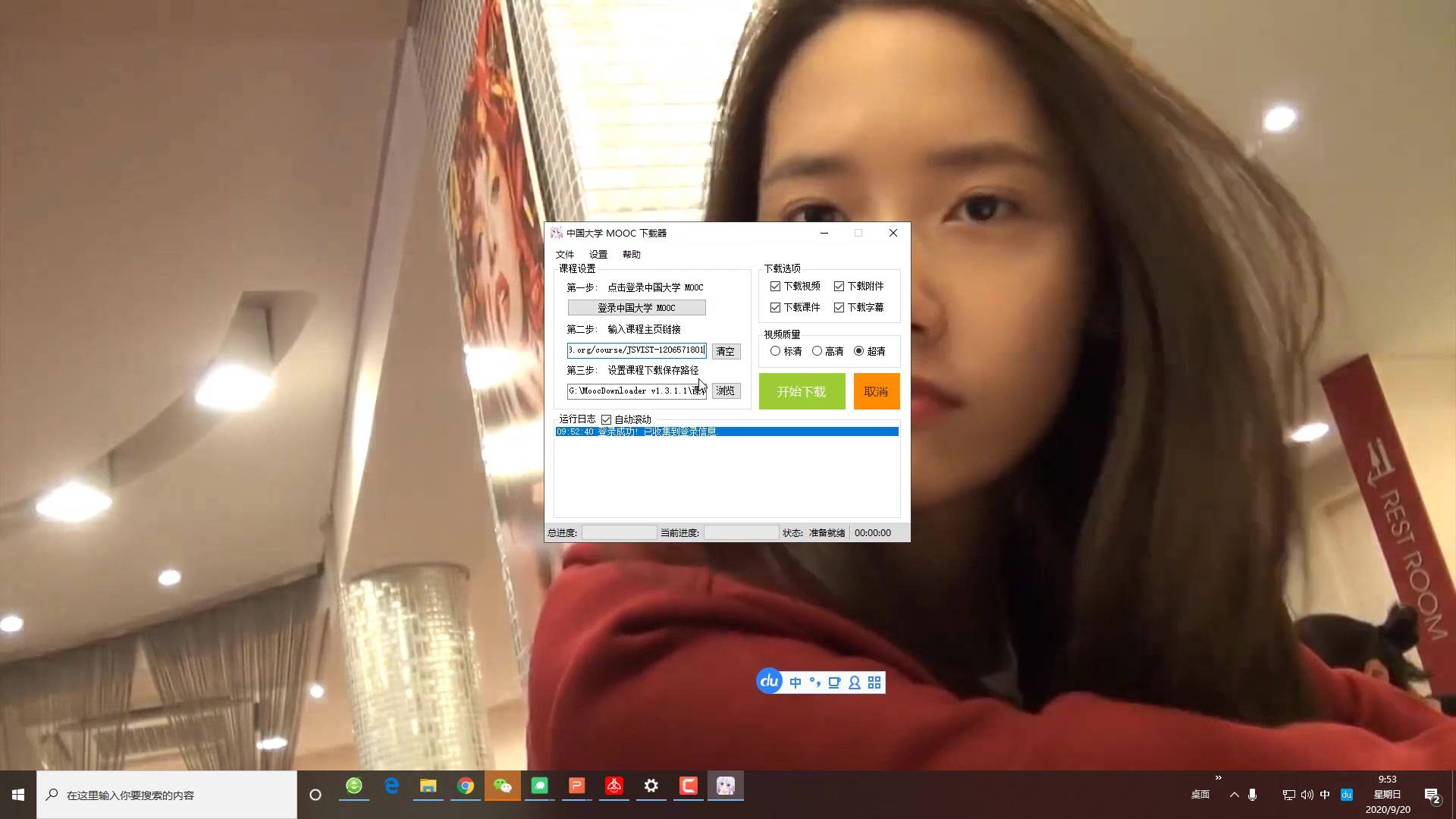Toggle punctuation mode on Baidu IME bar
Image resolution: width=1456 pixels, height=819 pixels.
pos(815,682)
